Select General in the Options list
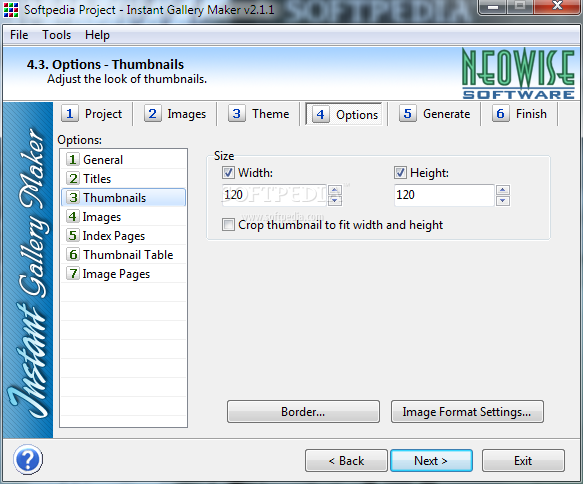583x484 pixels. point(123,159)
